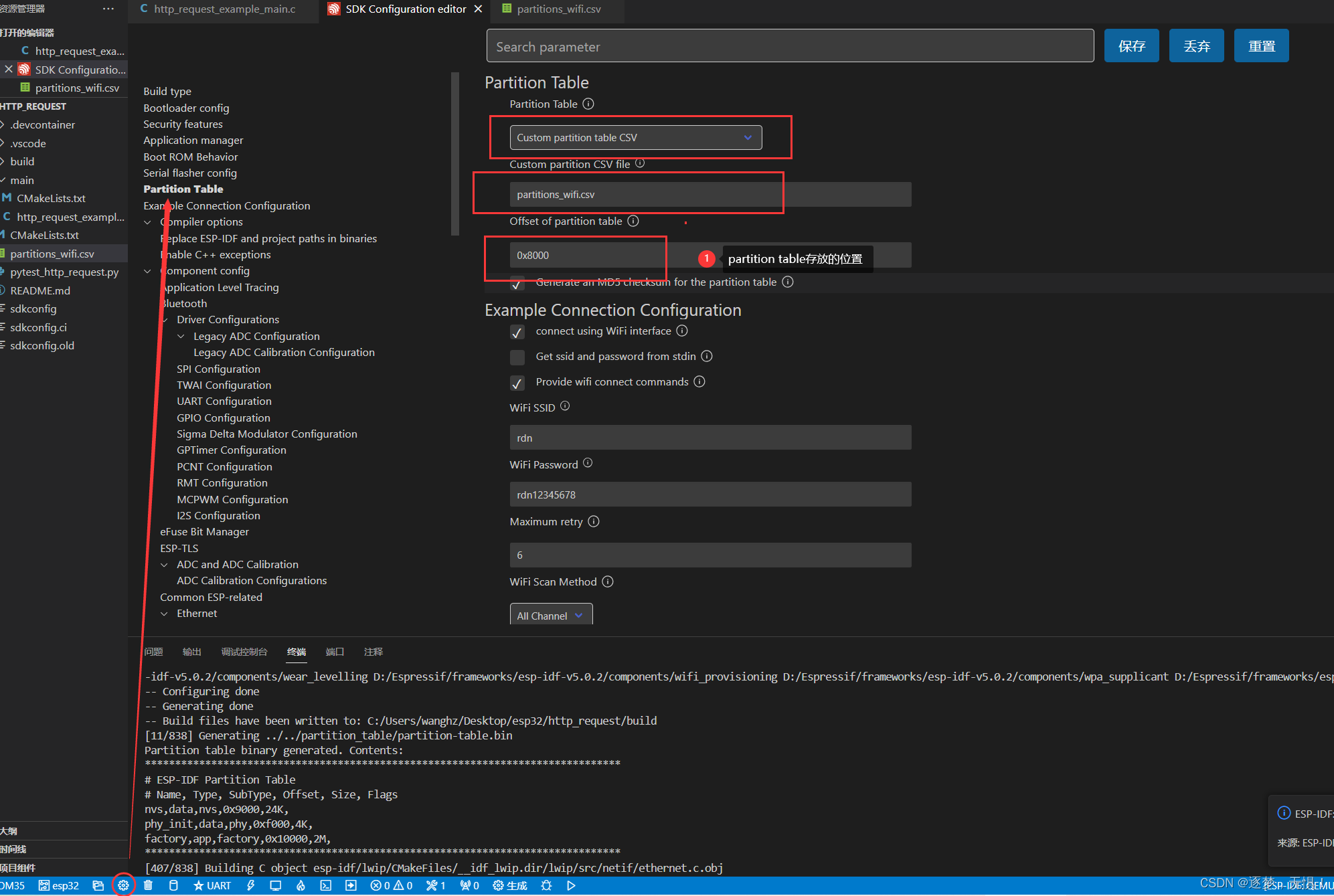This screenshot has width=1334, height=896.
Task: Open ESP-IDF terminal icon in status bar
Action: tap(325, 885)
